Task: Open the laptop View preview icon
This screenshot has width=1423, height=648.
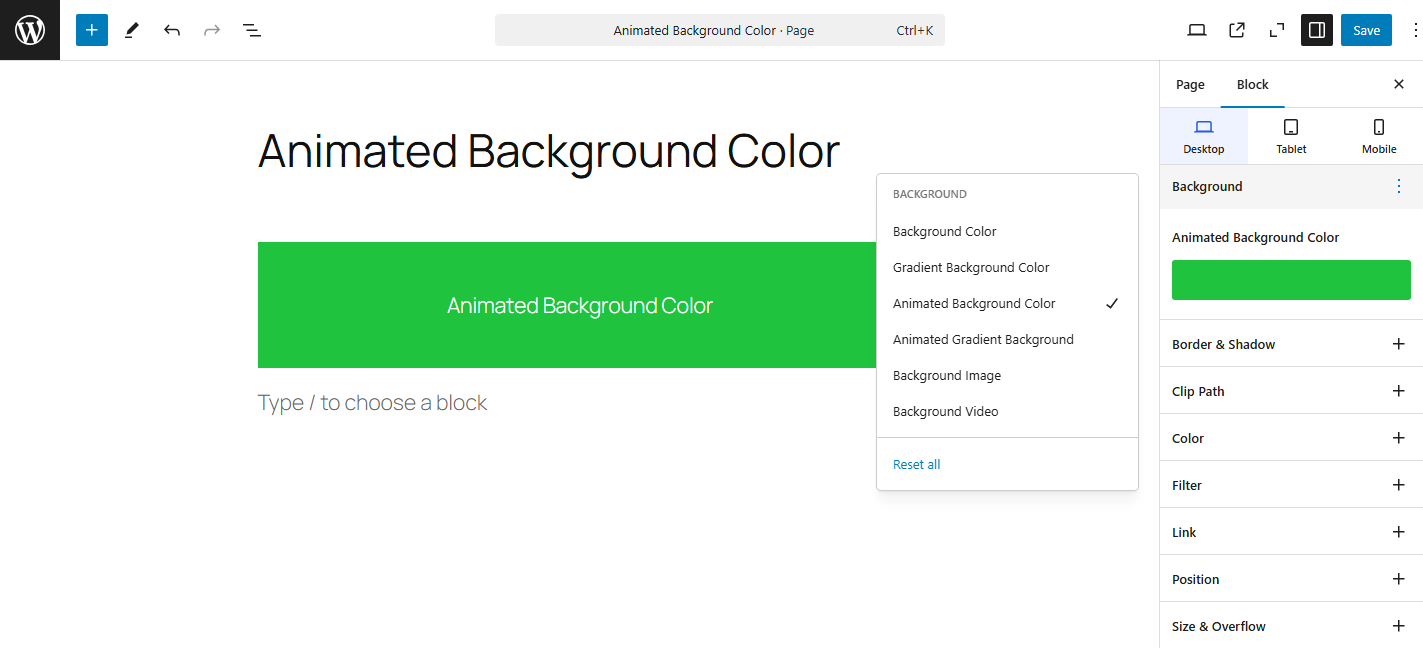Action: pyautogui.click(x=1197, y=30)
